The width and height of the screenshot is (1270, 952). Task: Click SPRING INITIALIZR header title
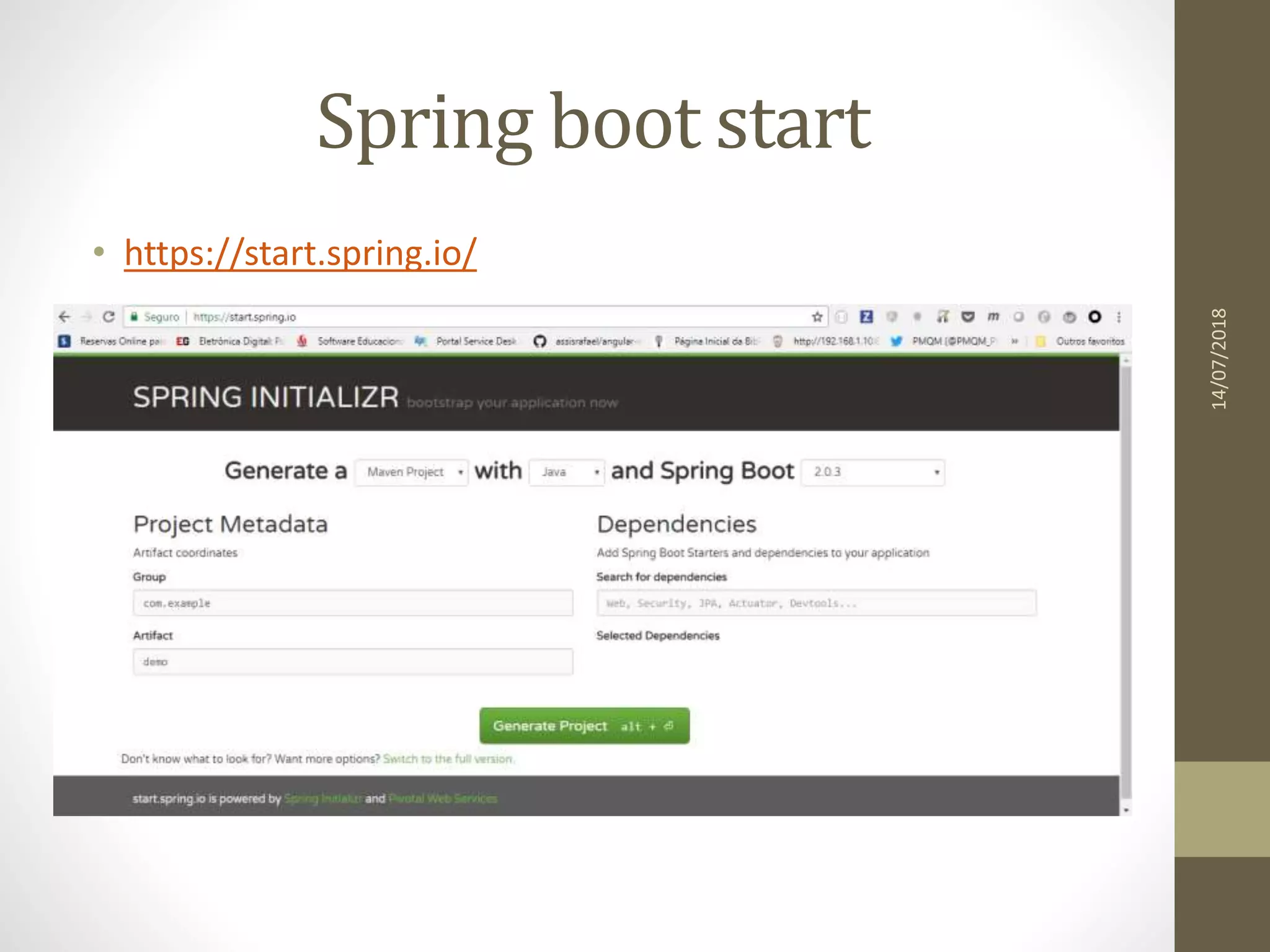[265, 397]
